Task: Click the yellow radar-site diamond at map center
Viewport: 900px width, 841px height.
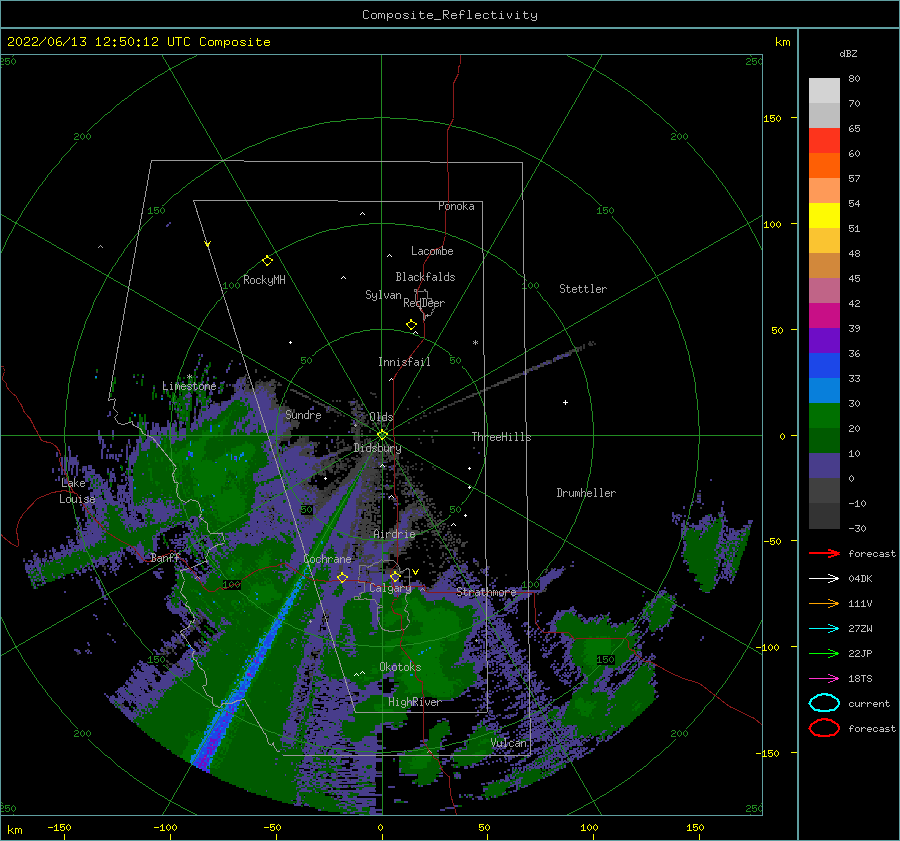Action: pos(382,435)
